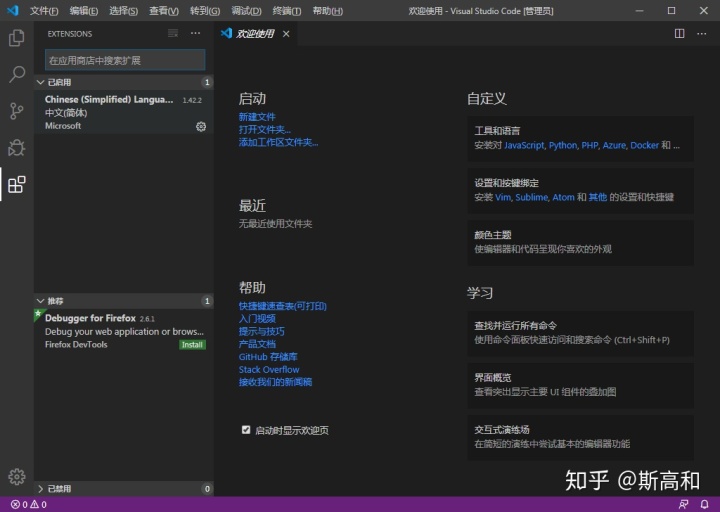The image size is (720, 512).
Task: Click the 接收我们的新闻稿 link
Action: 276,382
